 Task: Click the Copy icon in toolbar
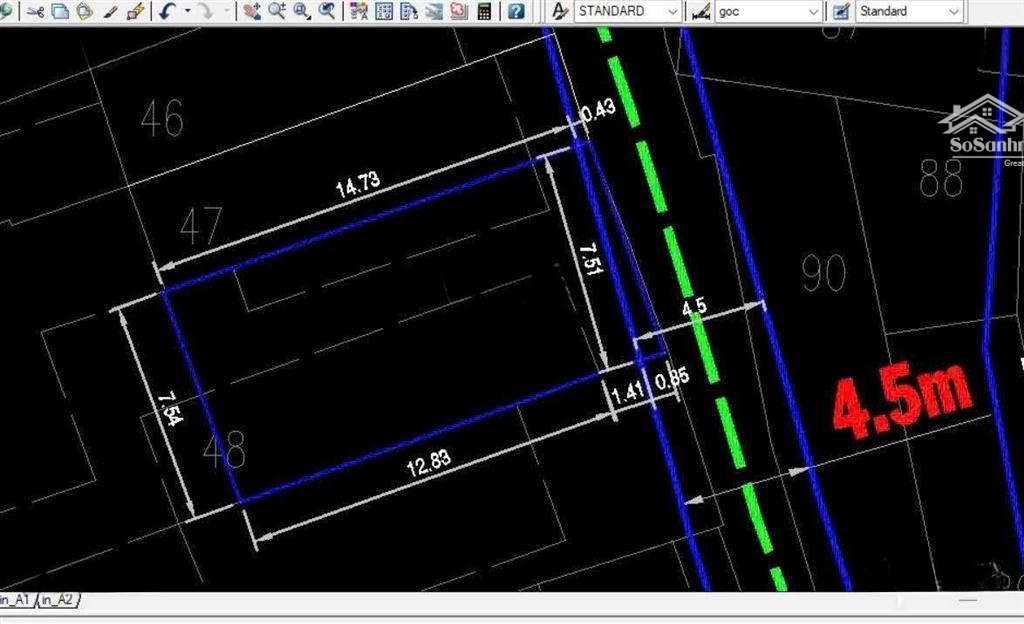coord(60,11)
